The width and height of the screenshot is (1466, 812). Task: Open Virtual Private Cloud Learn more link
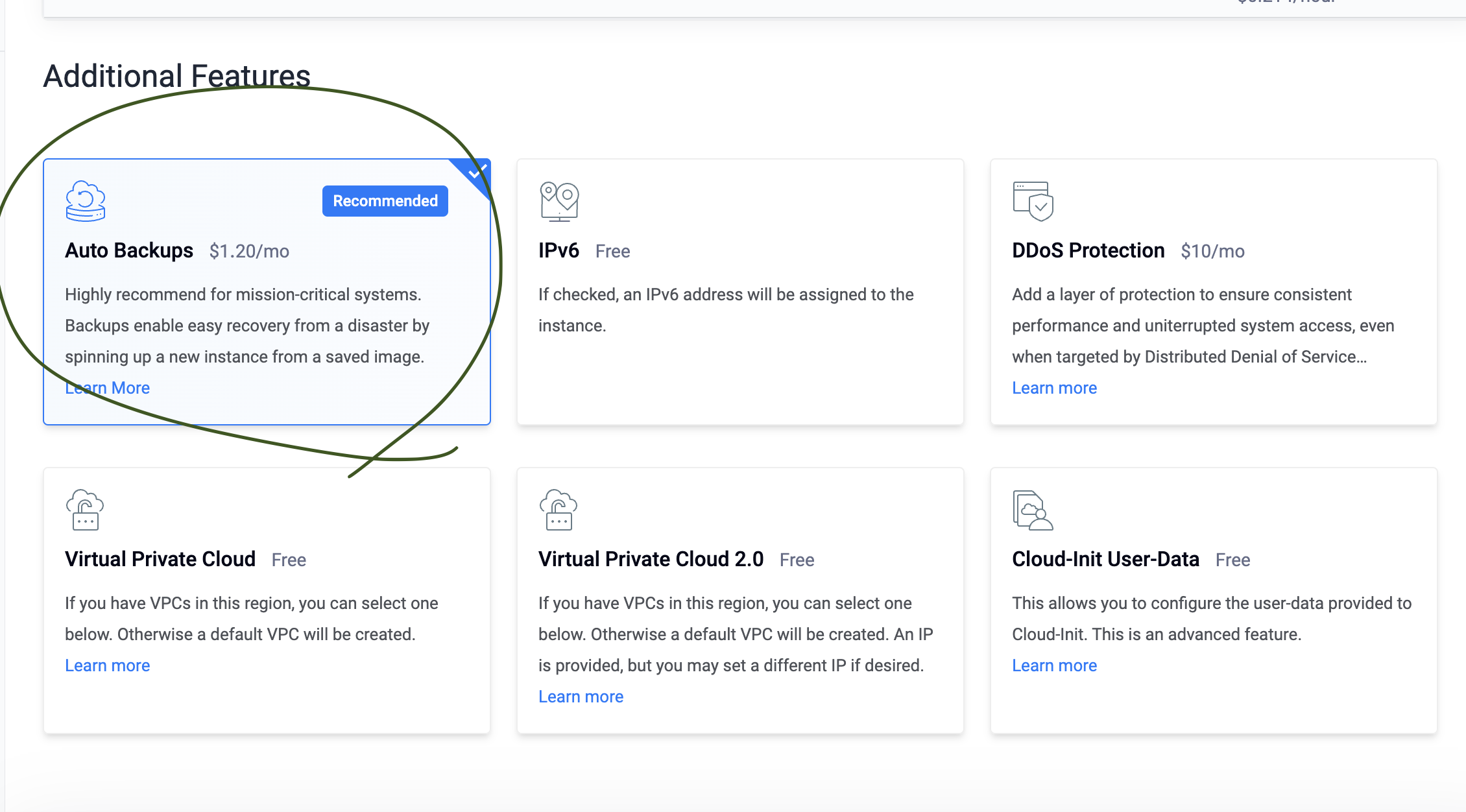tap(108, 665)
